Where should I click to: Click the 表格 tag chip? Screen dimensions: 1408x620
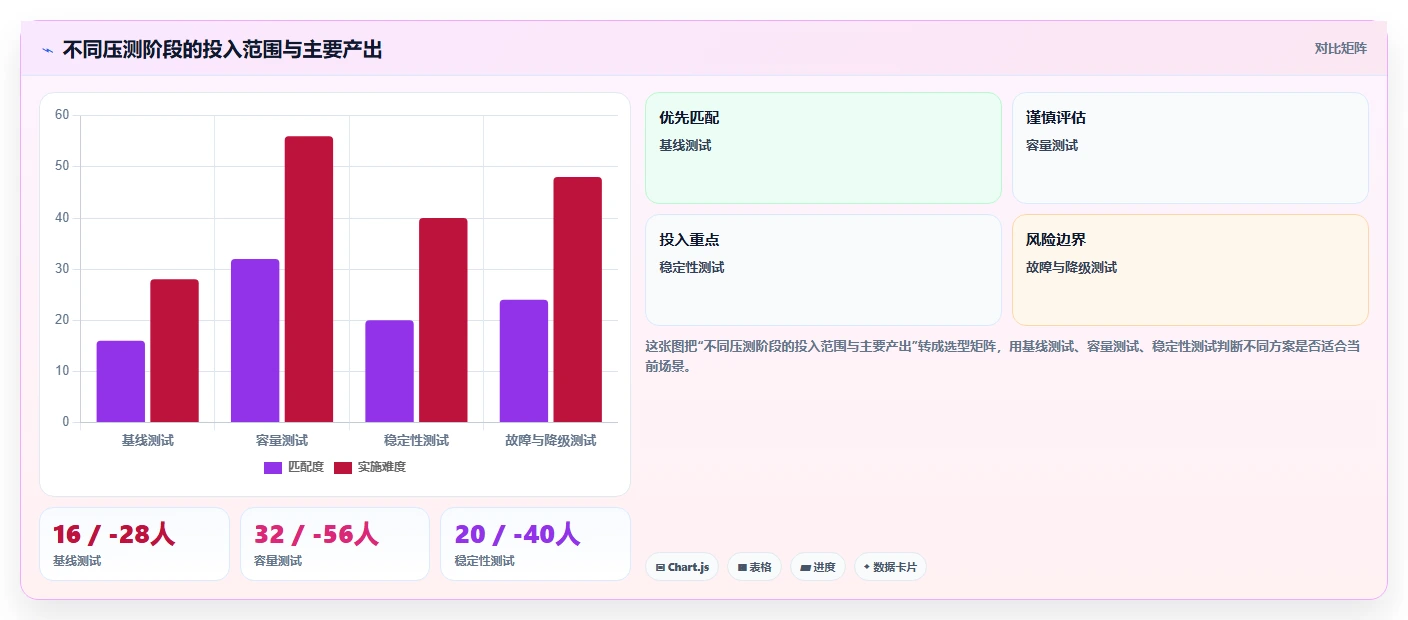click(754, 567)
